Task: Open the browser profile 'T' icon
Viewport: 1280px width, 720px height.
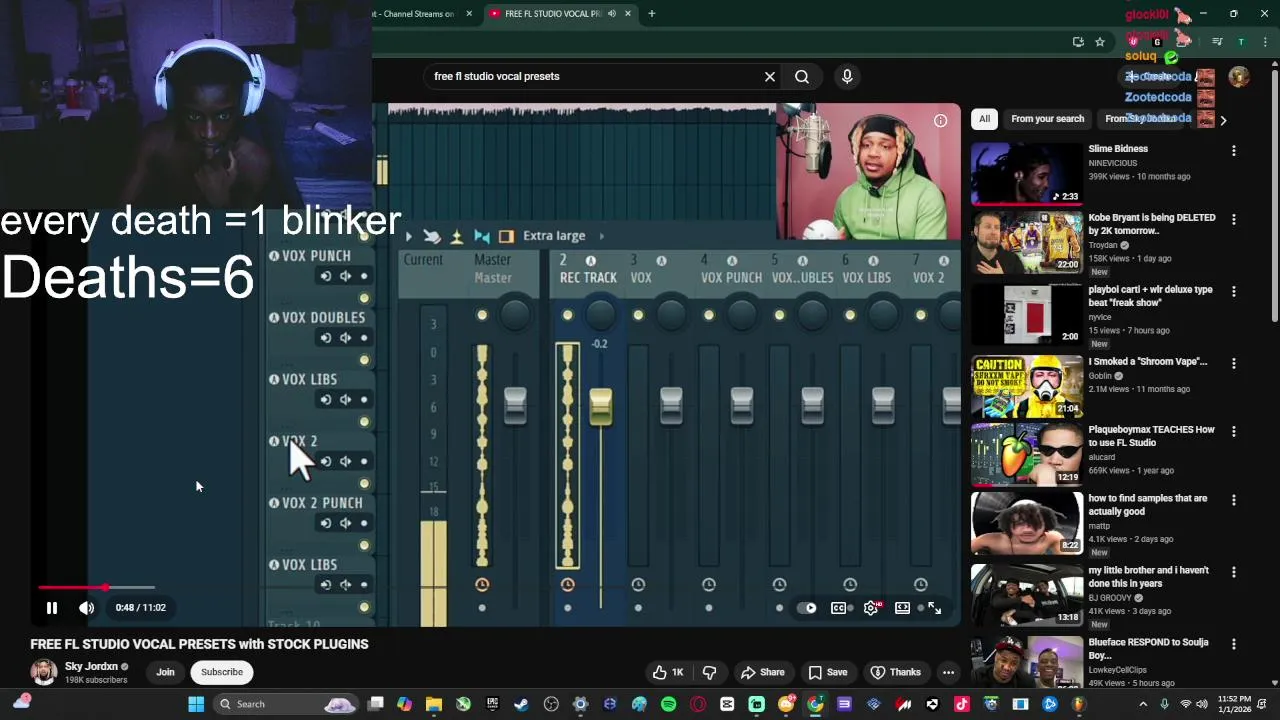Action: point(1241,42)
